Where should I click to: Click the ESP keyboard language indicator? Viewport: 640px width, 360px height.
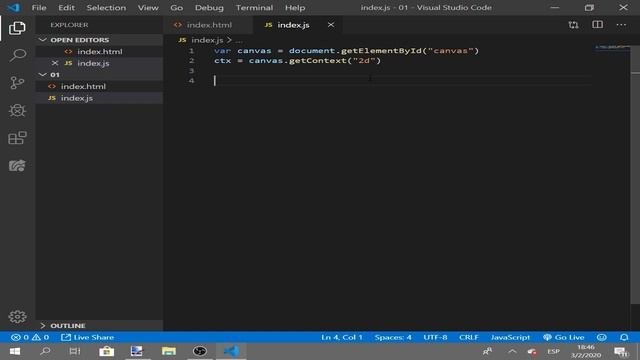pos(553,351)
